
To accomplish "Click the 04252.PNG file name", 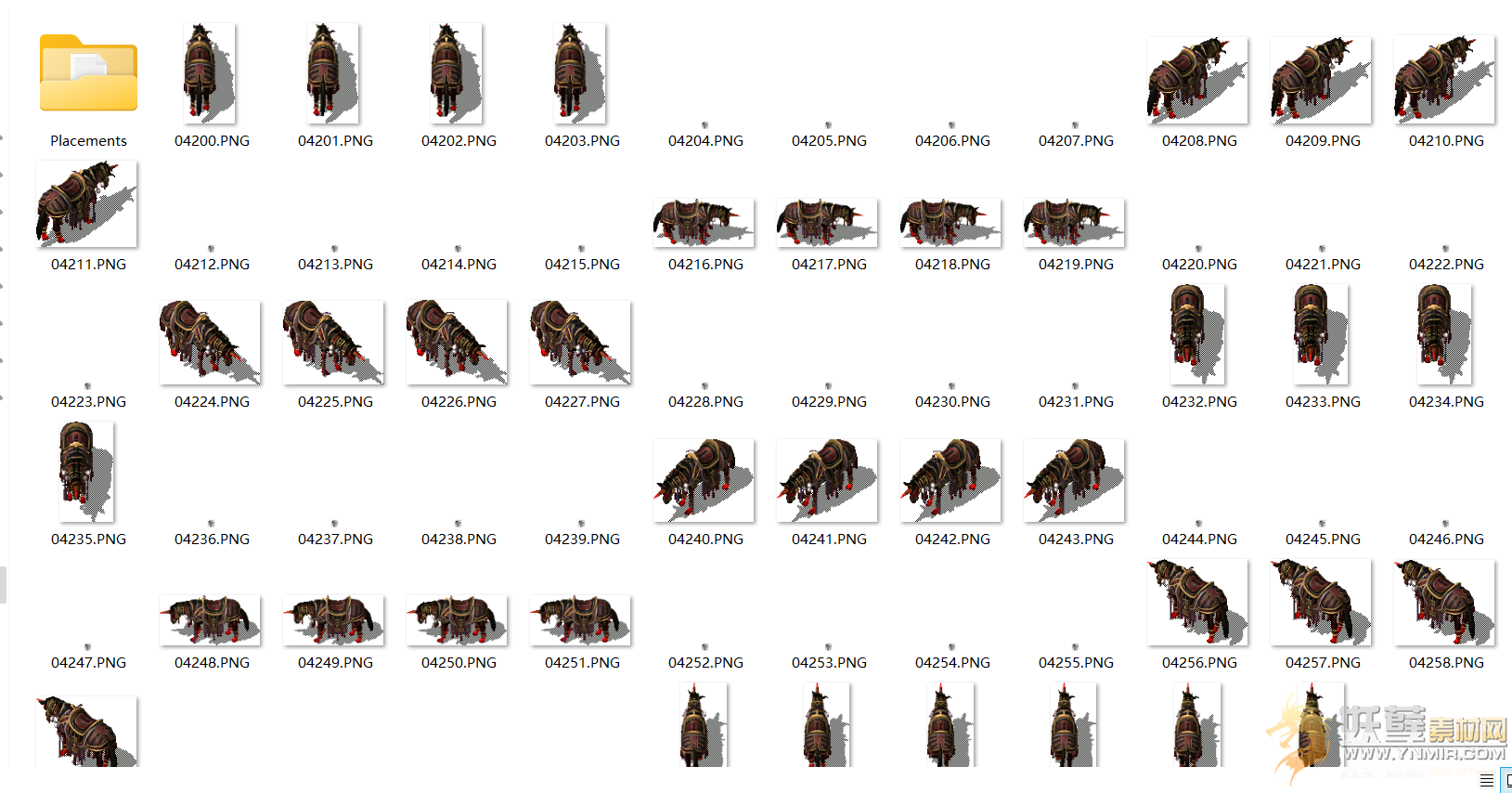I will coord(705,663).
